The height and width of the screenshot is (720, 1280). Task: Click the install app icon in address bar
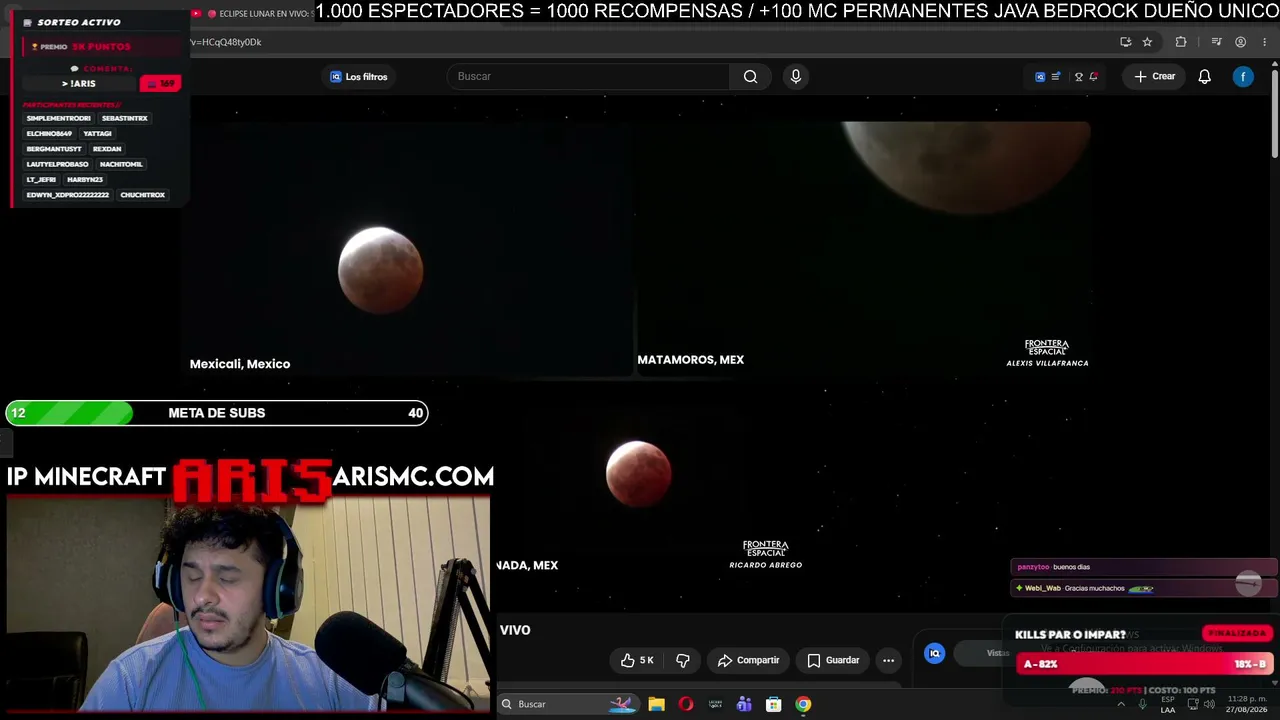click(1125, 42)
